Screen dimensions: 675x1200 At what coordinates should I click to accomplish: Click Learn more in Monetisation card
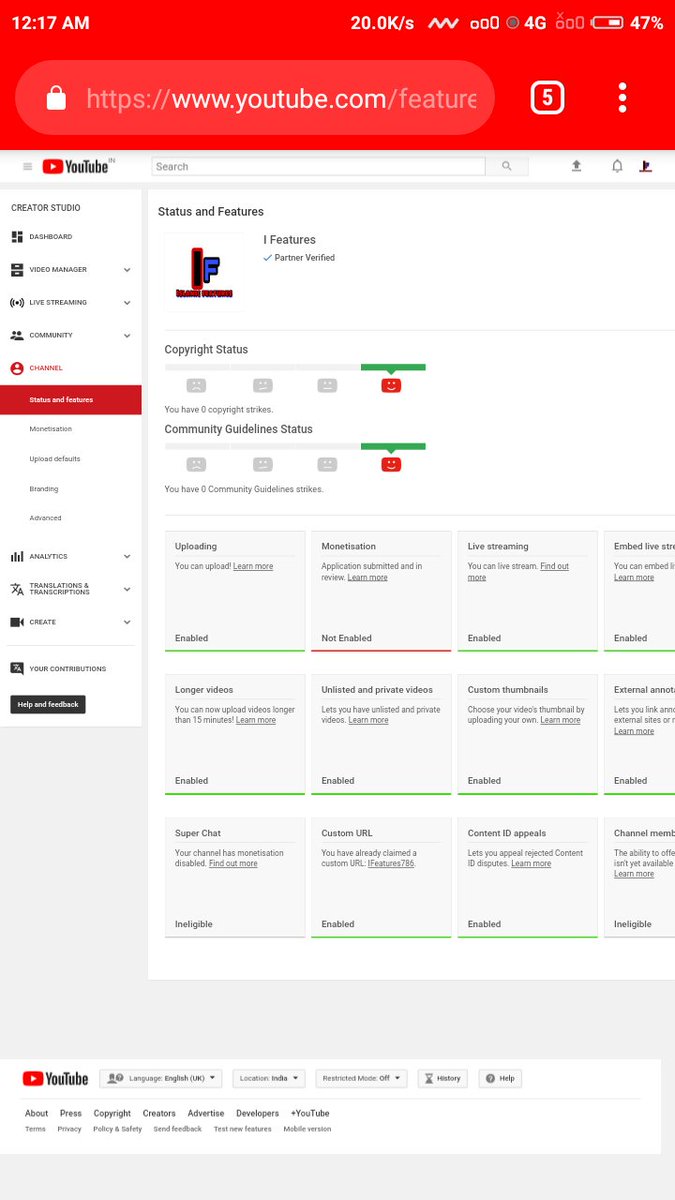368,577
